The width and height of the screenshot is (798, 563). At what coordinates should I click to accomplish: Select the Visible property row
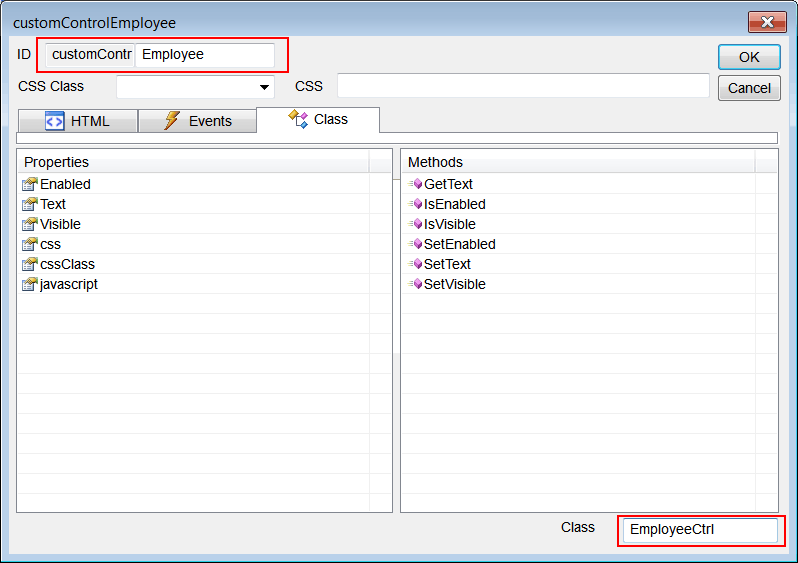click(204, 224)
